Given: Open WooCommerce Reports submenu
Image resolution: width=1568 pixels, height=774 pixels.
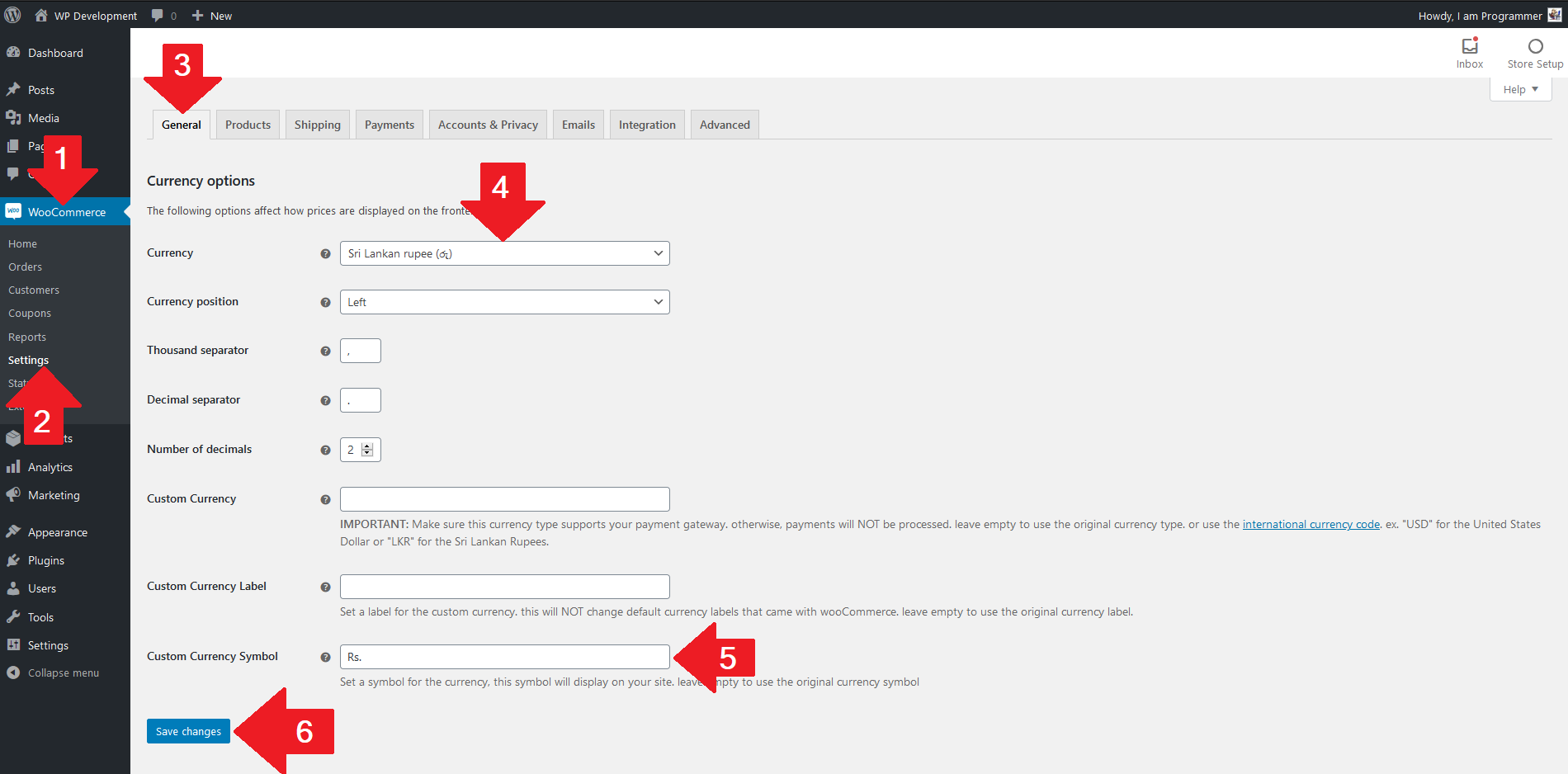Looking at the screenshot, I should [27, 337].
